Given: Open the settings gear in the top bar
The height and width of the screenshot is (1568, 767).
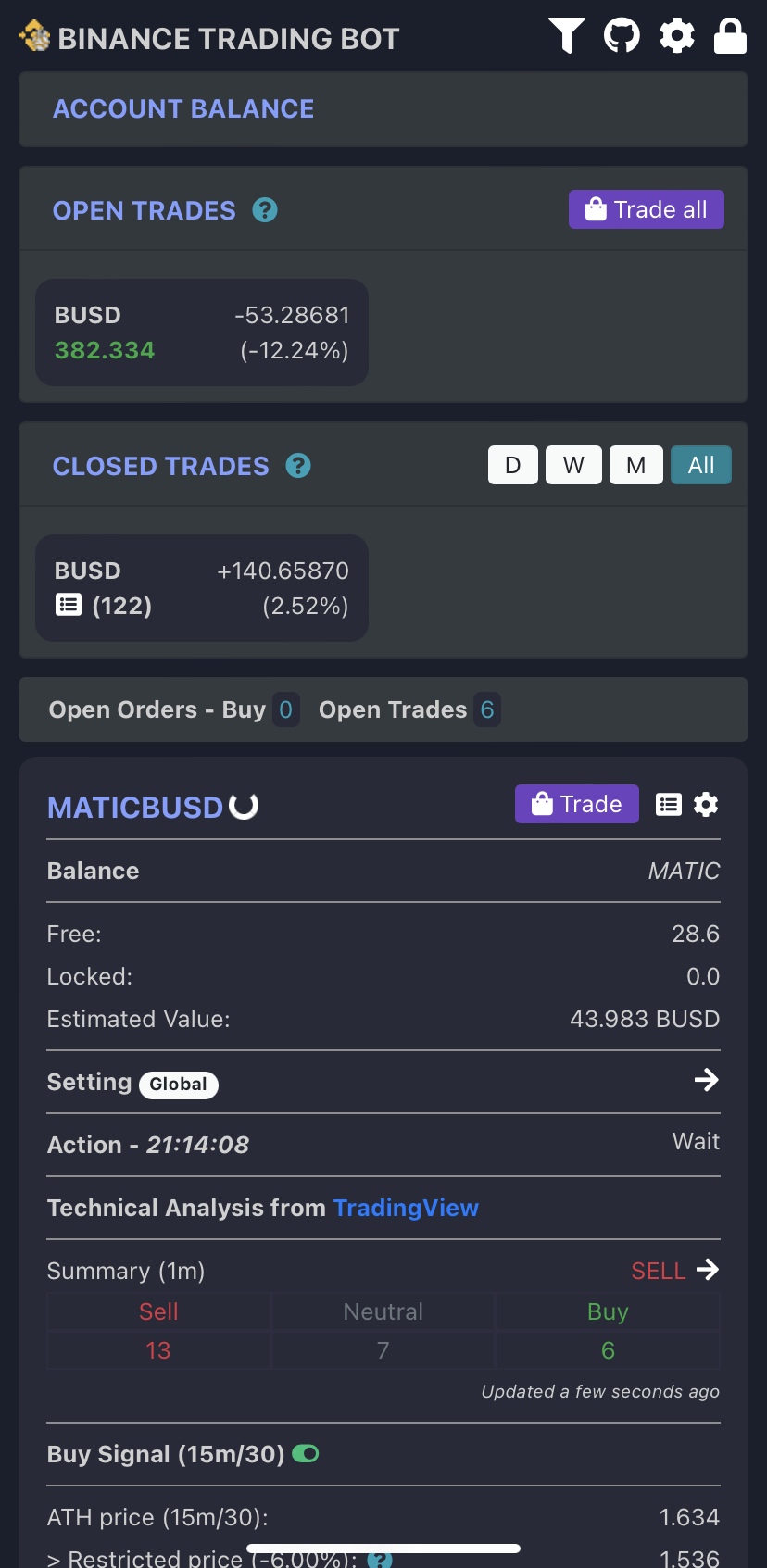Looking at the screenshot, I should 676,36.
